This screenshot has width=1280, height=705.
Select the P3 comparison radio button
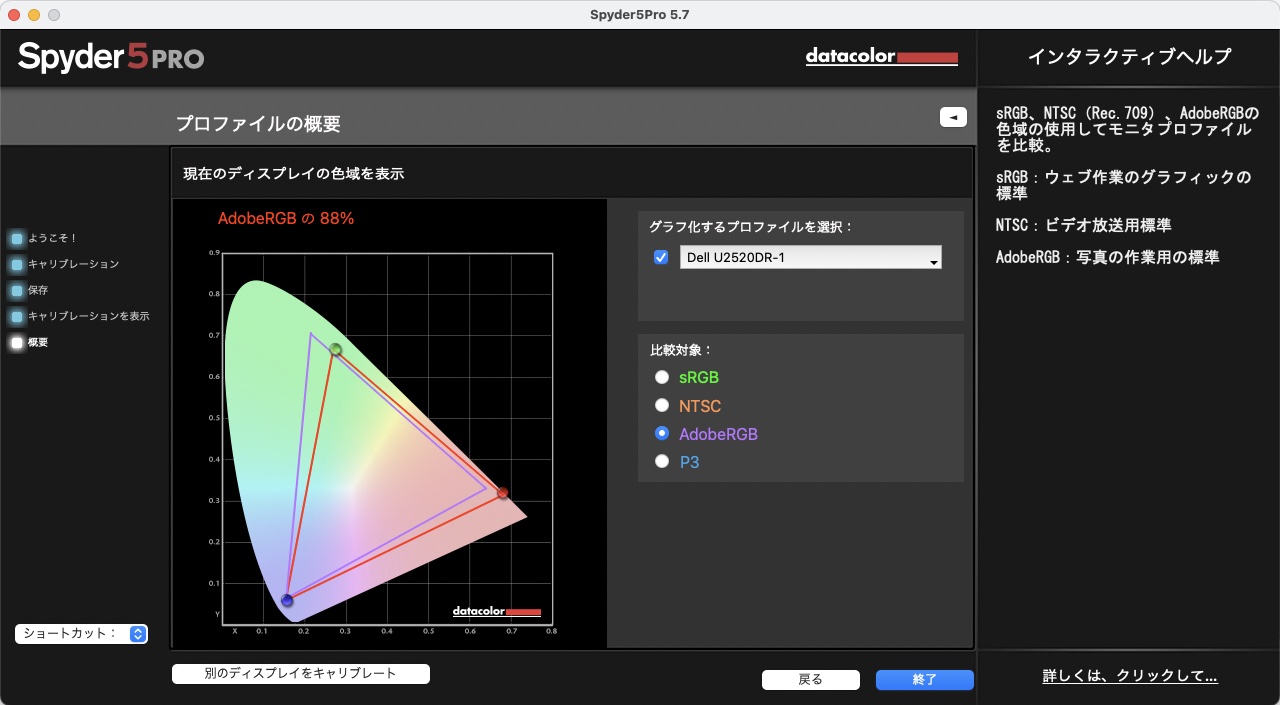point(661,461)
